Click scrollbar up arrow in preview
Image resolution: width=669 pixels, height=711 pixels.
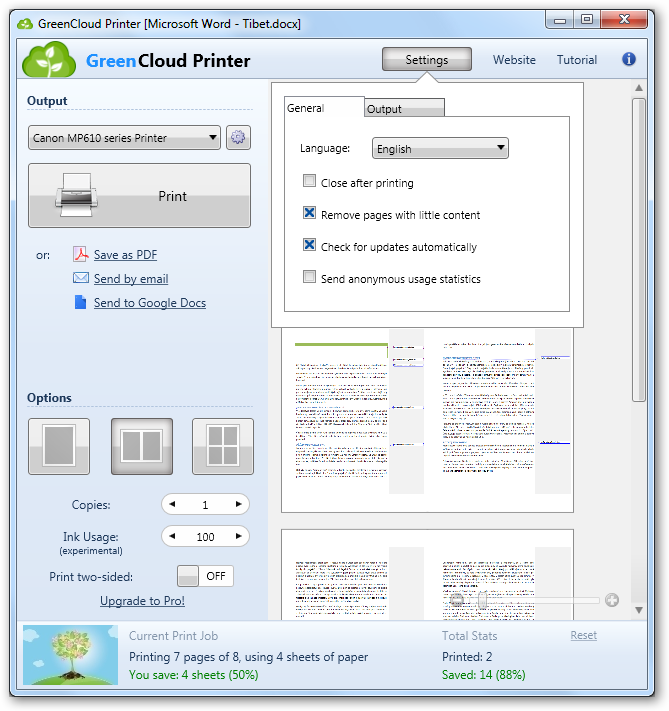pos(639,88)
